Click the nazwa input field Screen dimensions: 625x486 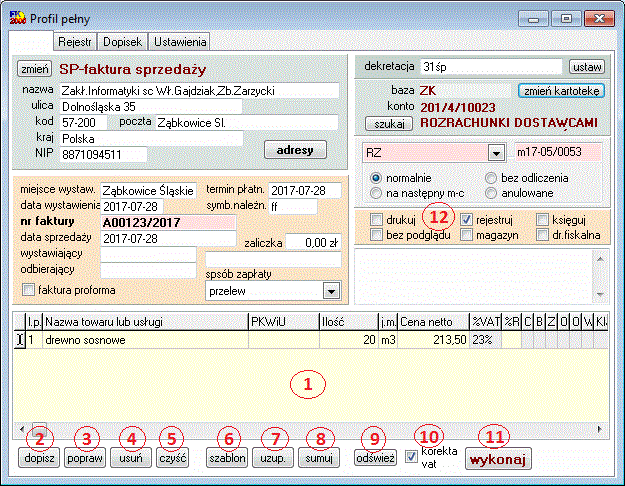199,91
